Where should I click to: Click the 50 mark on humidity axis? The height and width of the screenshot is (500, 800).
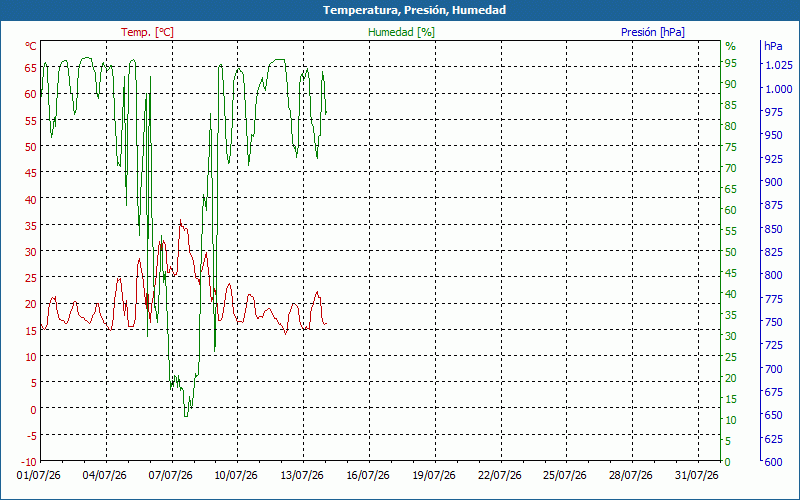tap(731, 252)
